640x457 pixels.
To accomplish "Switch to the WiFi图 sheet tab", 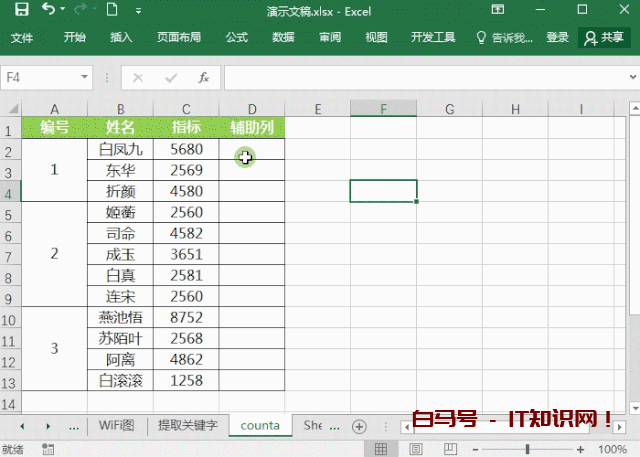I will tap(117, 425).
